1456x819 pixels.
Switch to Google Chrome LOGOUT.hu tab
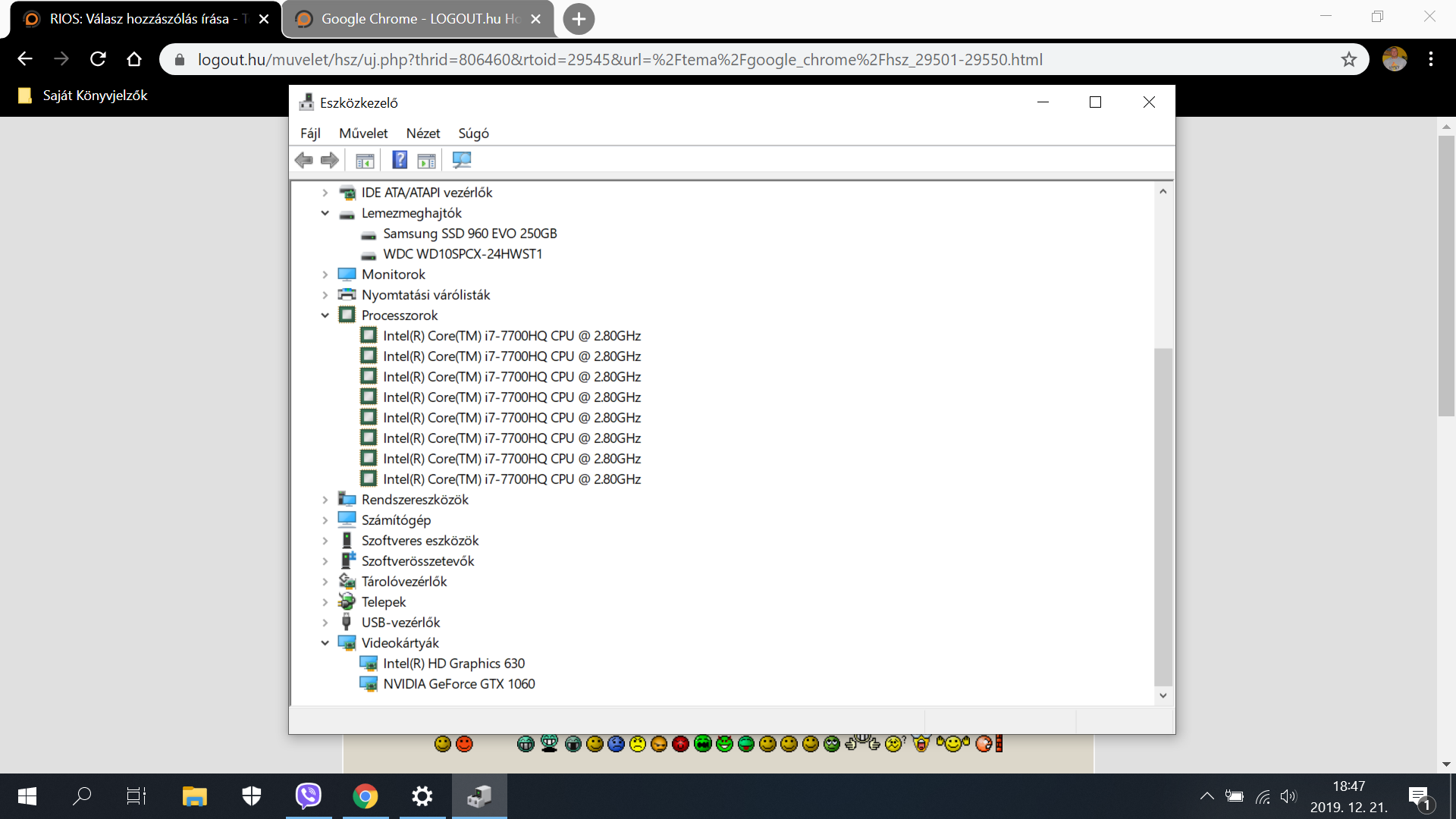[417, 19]
